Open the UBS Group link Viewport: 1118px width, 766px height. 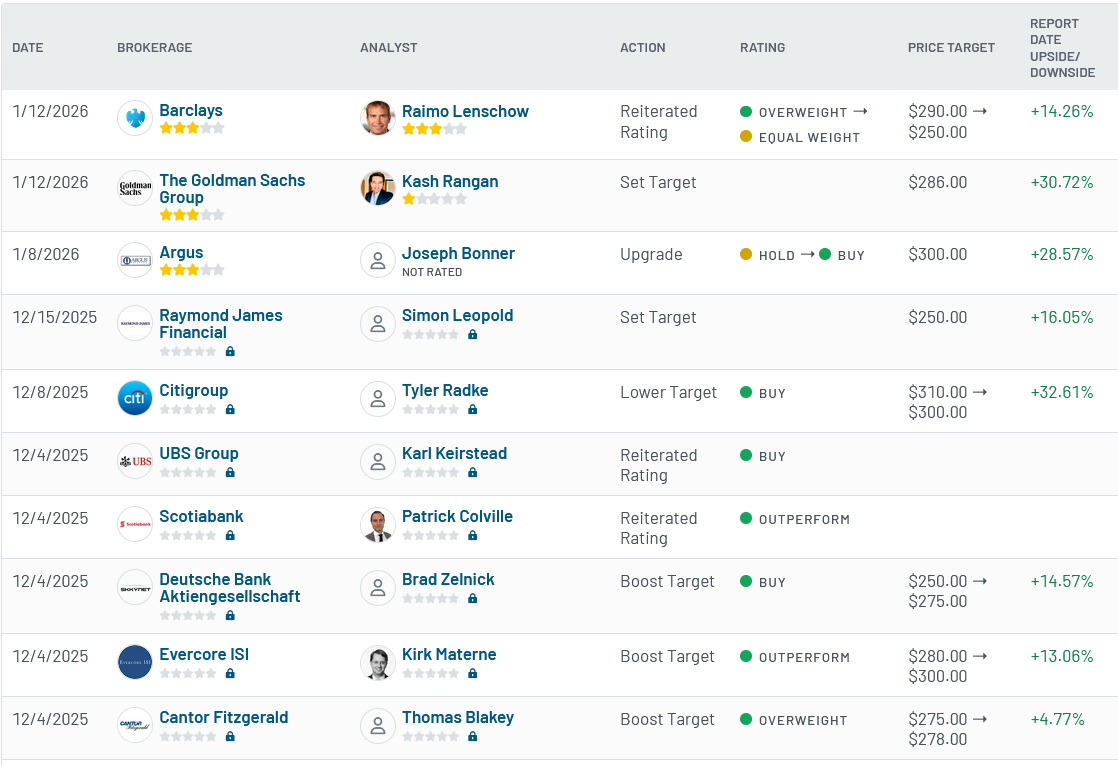click(199, 453)
